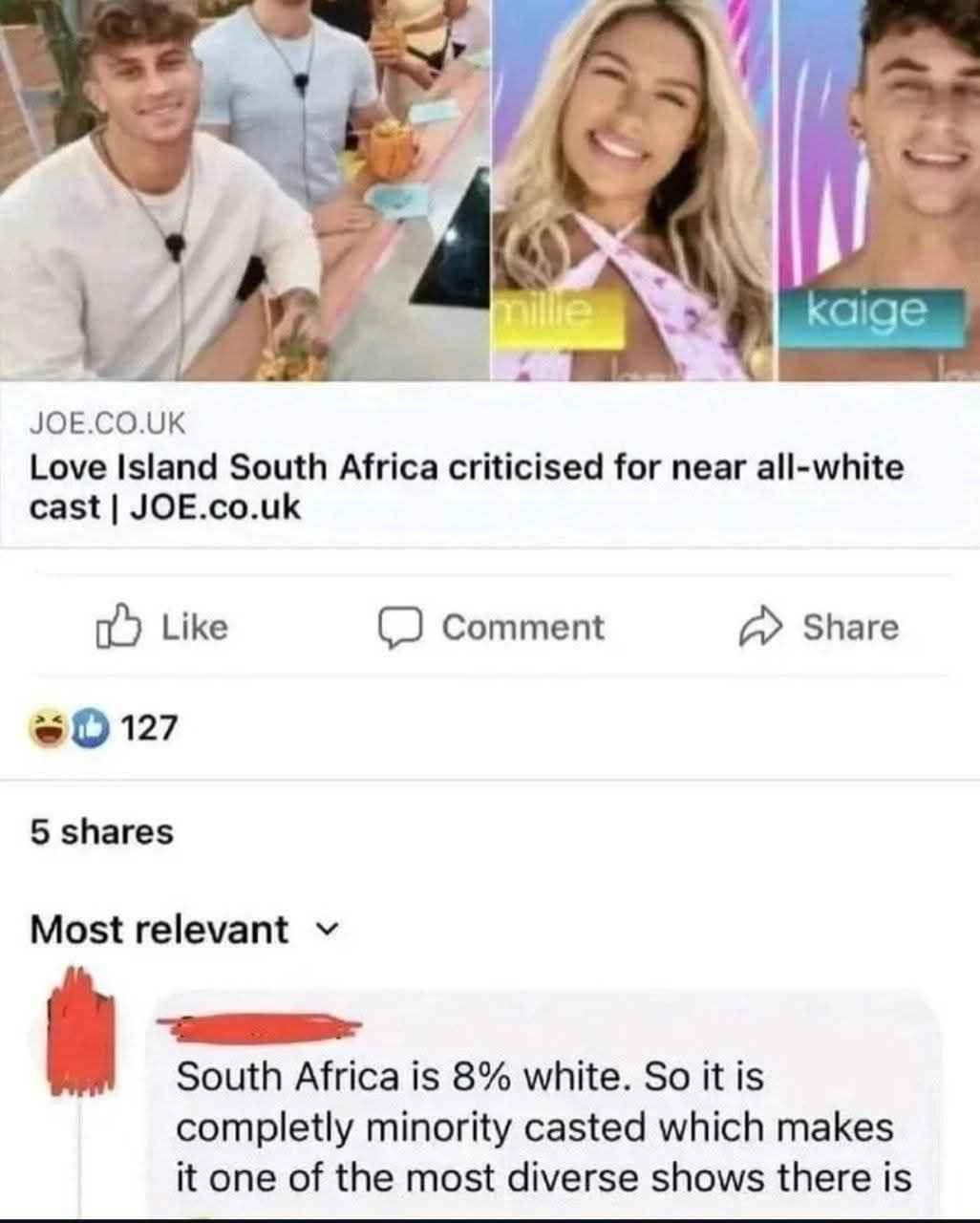
Task: Open left article photo of man in white sweater
Action: click(245, 189)
